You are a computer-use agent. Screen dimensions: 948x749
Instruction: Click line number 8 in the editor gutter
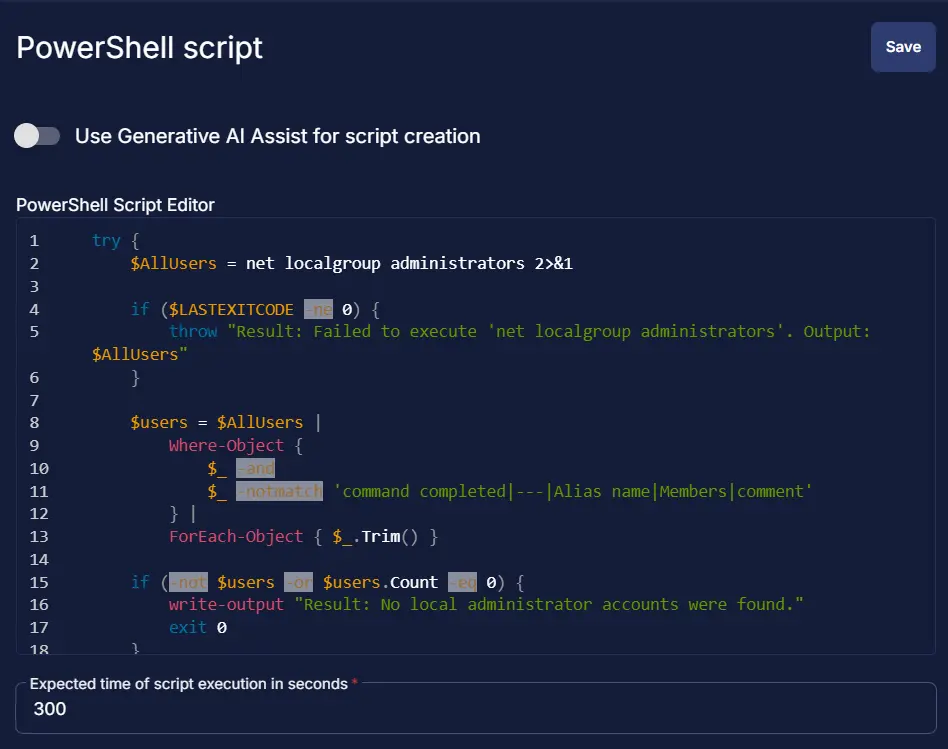coord(34,423)
